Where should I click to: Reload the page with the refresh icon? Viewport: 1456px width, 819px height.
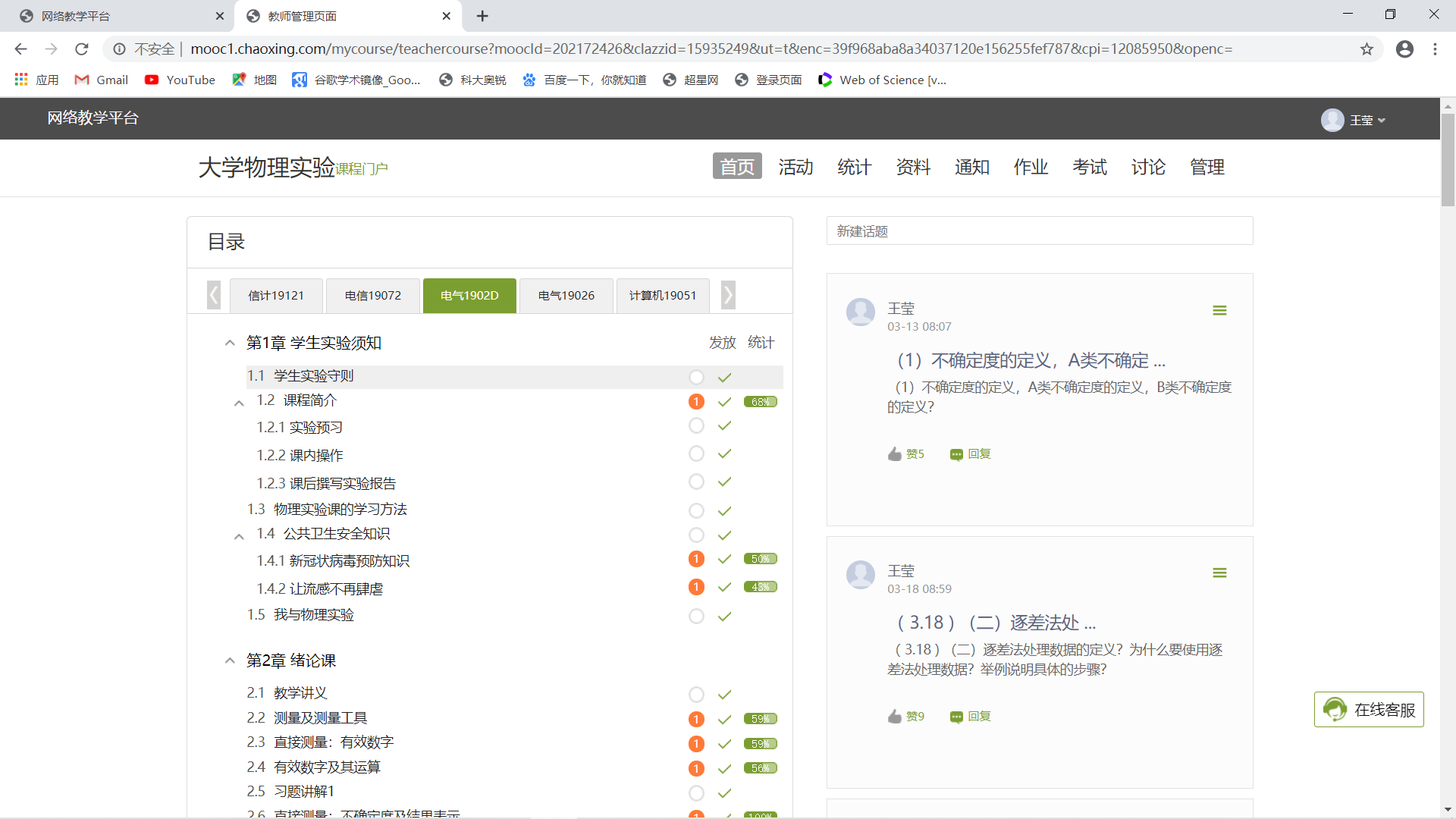click(x=82, y=49)
